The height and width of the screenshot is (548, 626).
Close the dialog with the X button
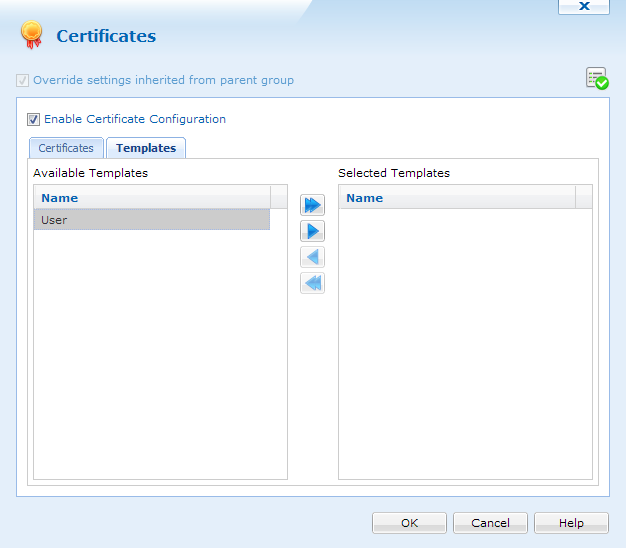pyautogui.click(x=584, y=6)
